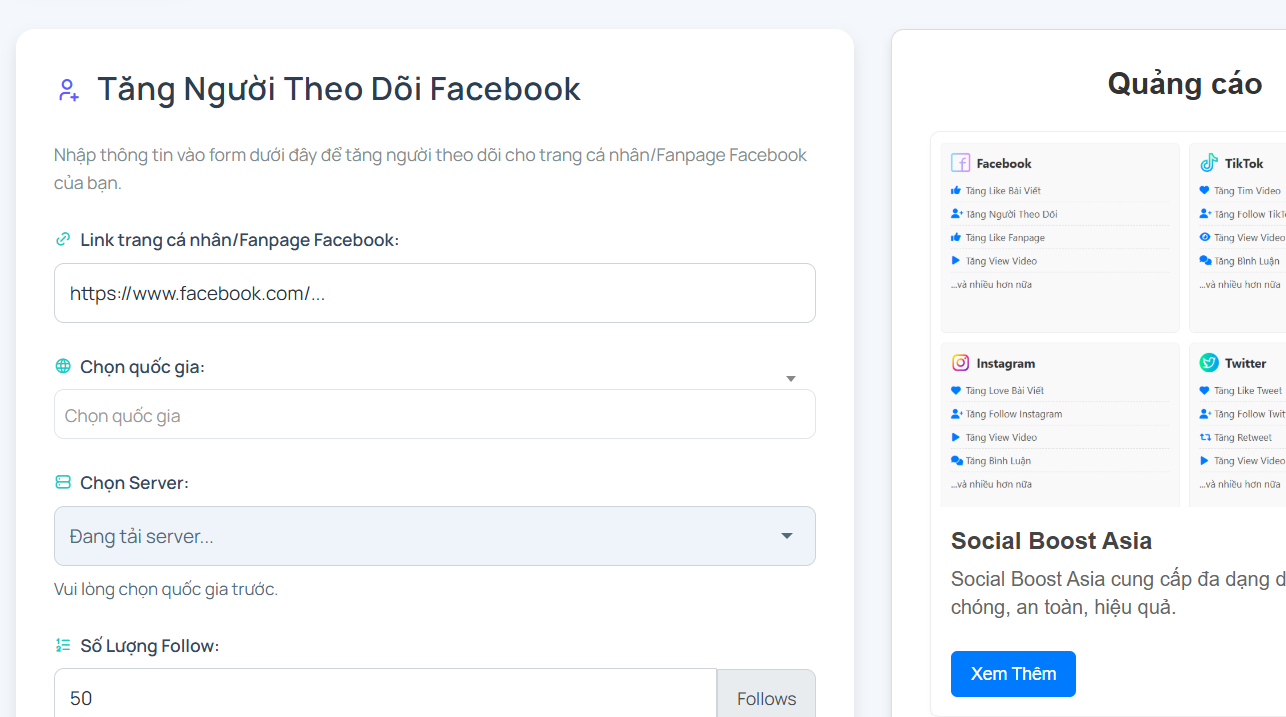
Task: Click the follow quantity field showing 50
Action: (385, 698)
